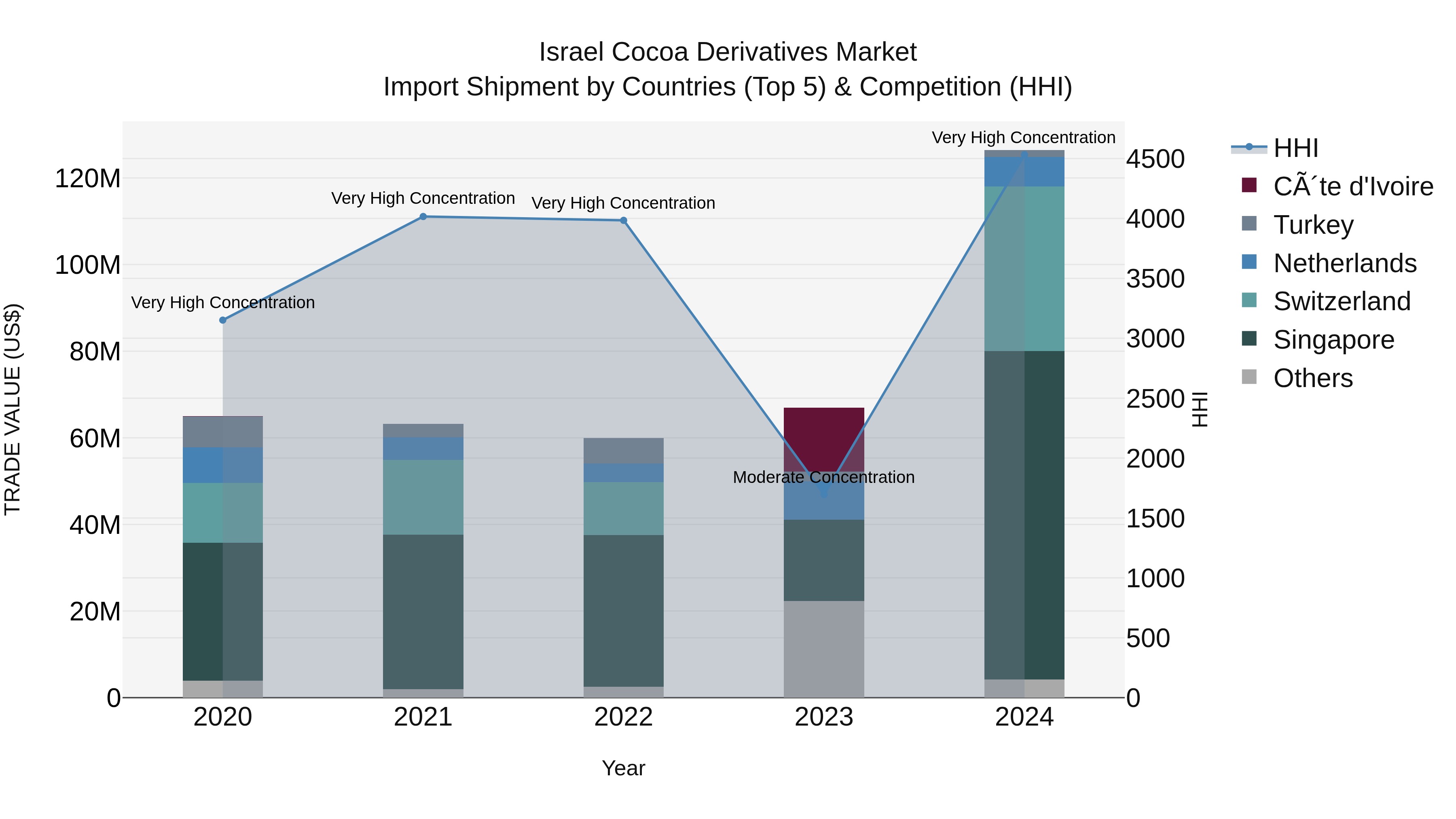Click the 2022 x-axis year label
Viewport: 1456px width, 819px height.
(623, 717)
